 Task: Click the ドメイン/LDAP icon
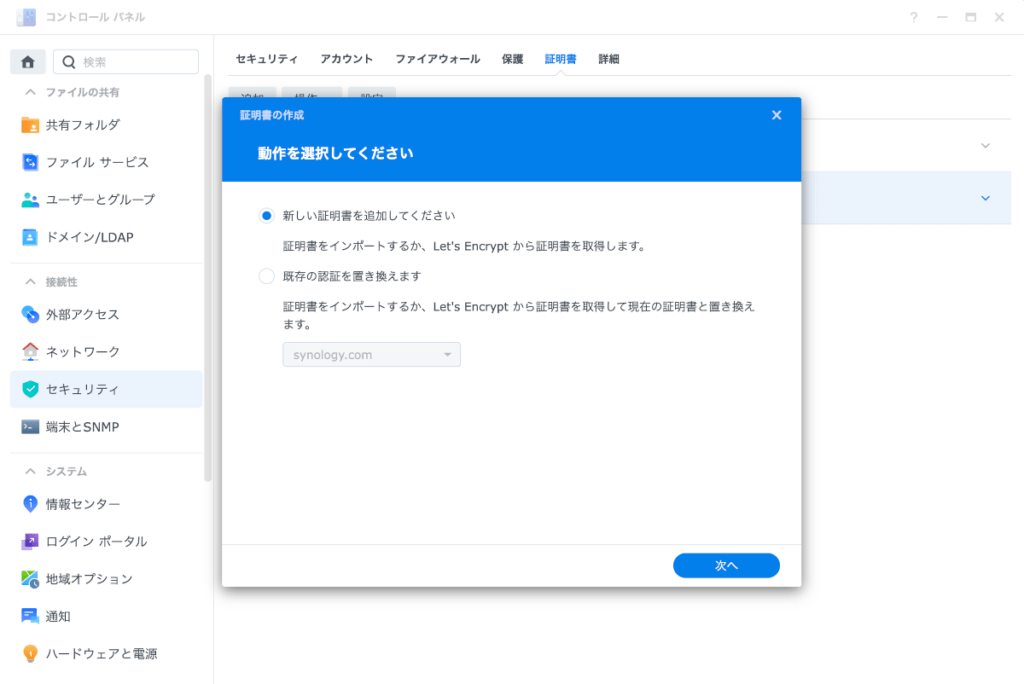click(x=30, y=237)
